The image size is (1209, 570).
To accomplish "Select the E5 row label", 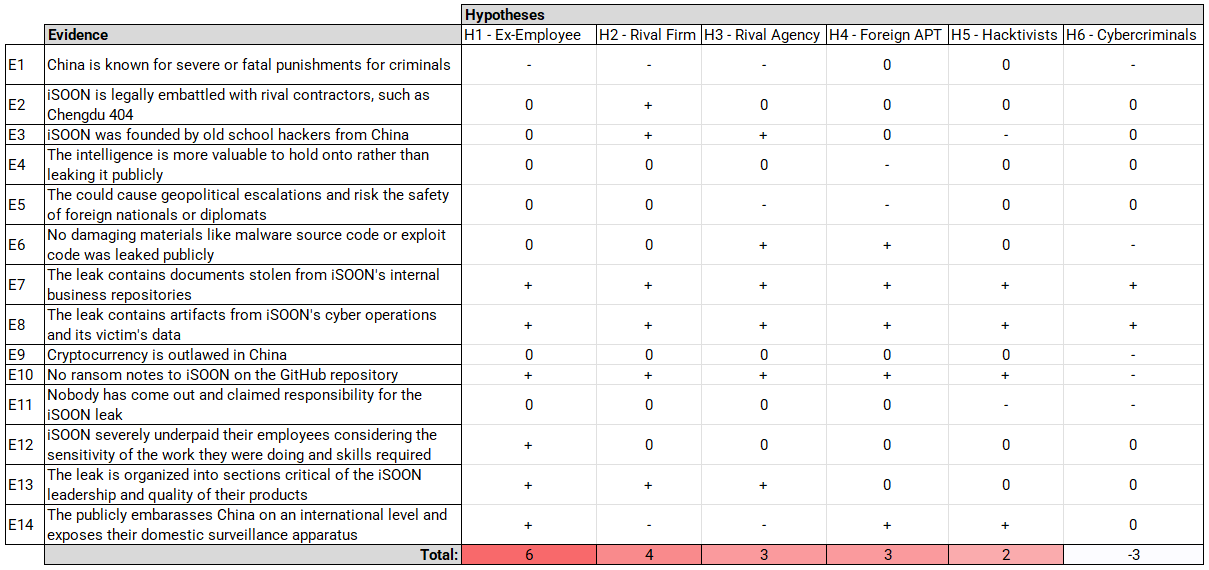I will [x=25, y=205].
